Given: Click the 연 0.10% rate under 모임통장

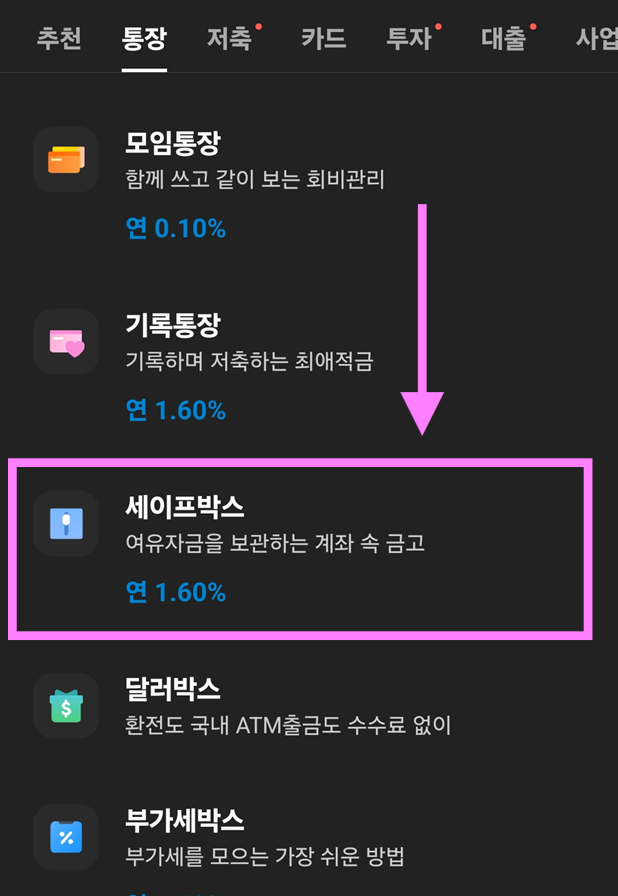Looking at the screenshot, I should 176,228.
